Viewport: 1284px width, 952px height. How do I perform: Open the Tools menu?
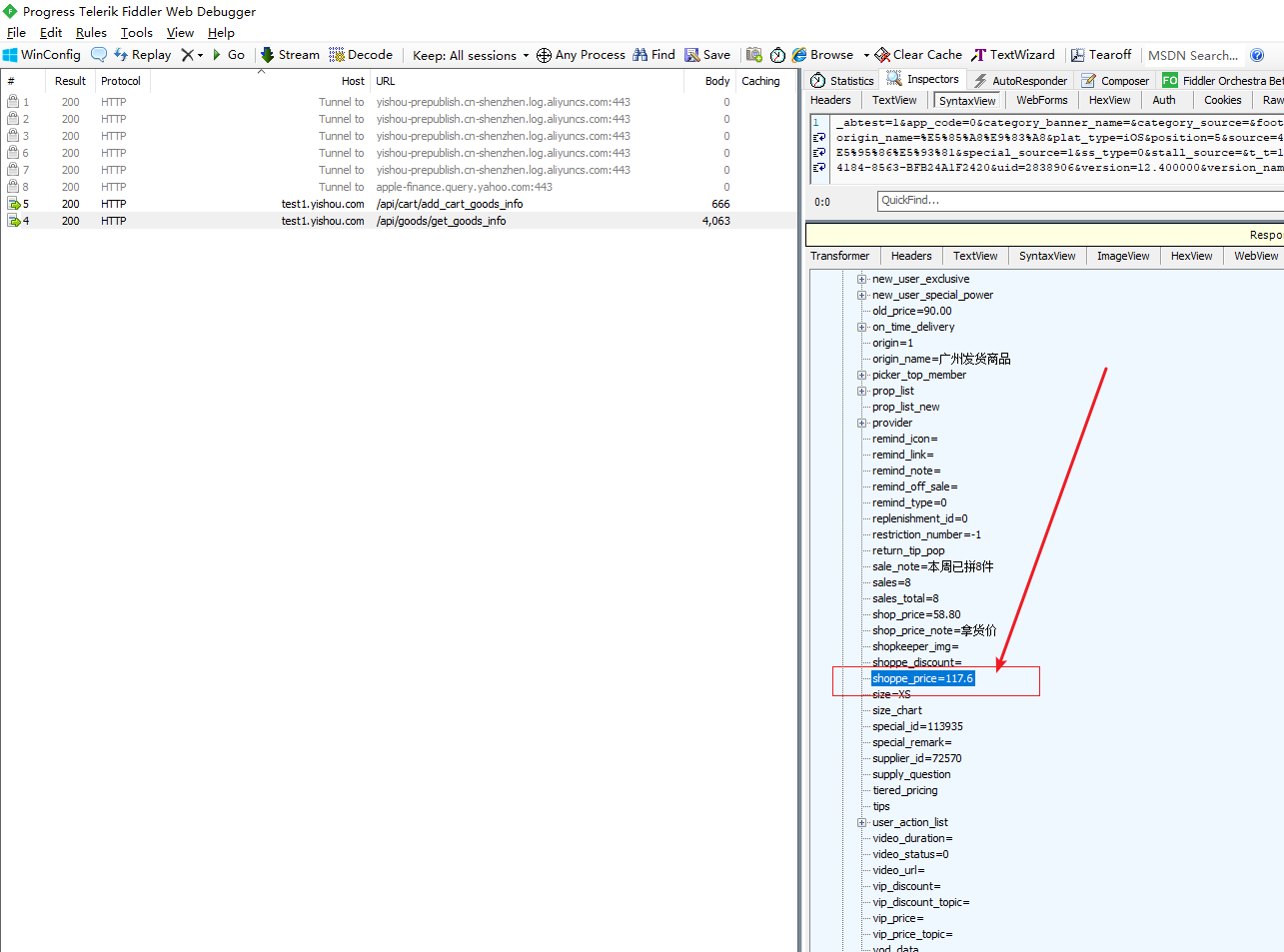137,33
